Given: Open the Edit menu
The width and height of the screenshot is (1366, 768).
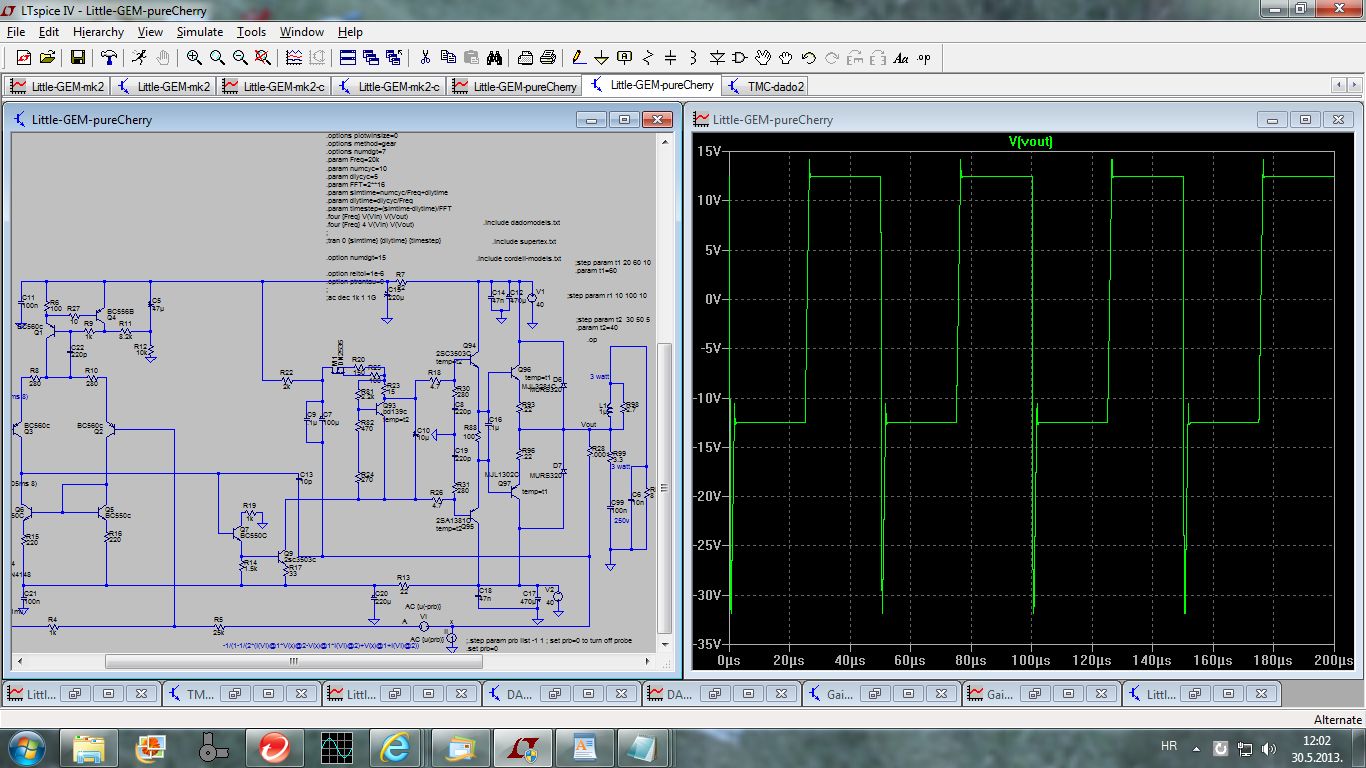Looking at the screenshot, I should tap(49, 32).
